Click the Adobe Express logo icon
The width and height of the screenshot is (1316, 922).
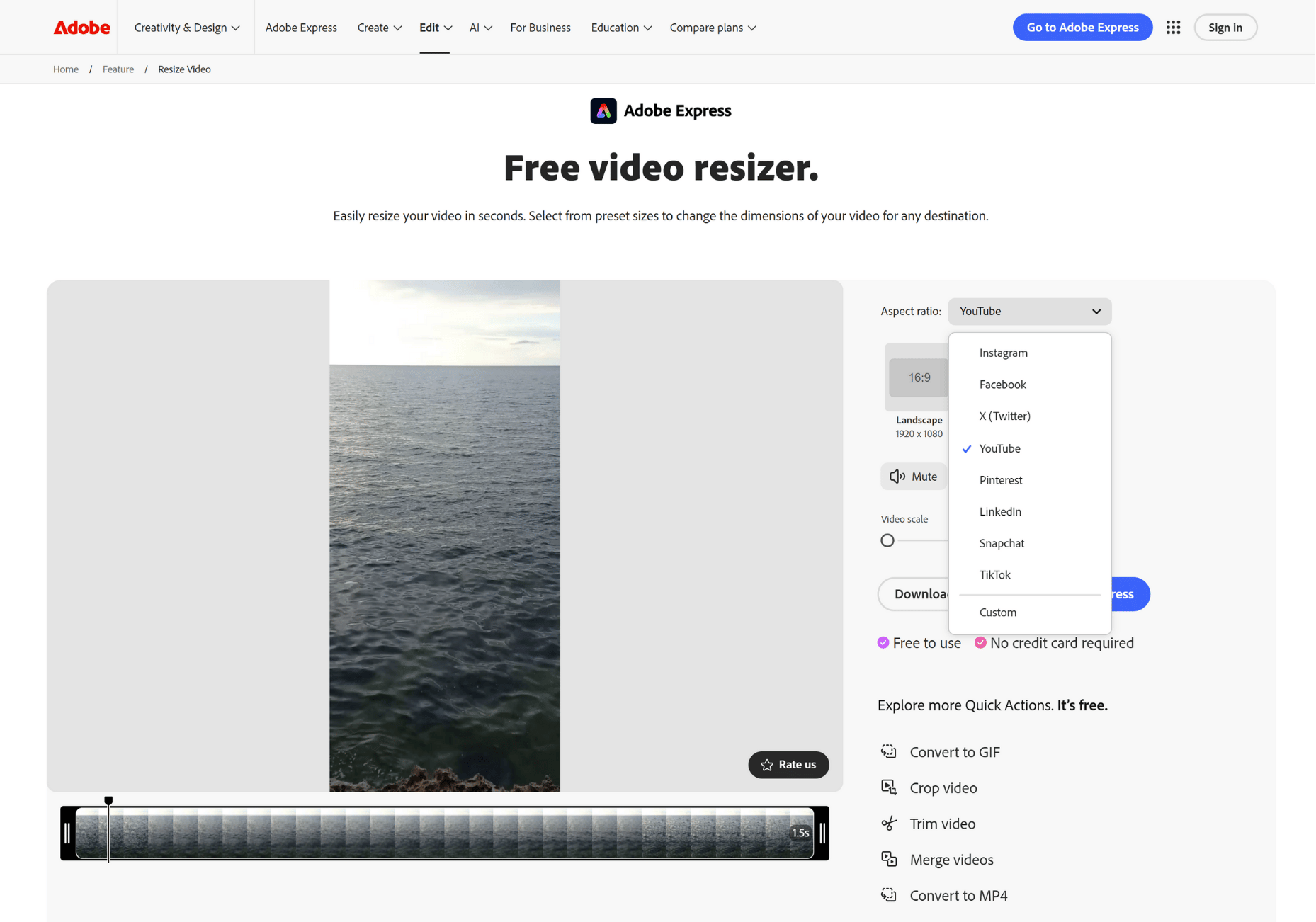click(603, 111)
